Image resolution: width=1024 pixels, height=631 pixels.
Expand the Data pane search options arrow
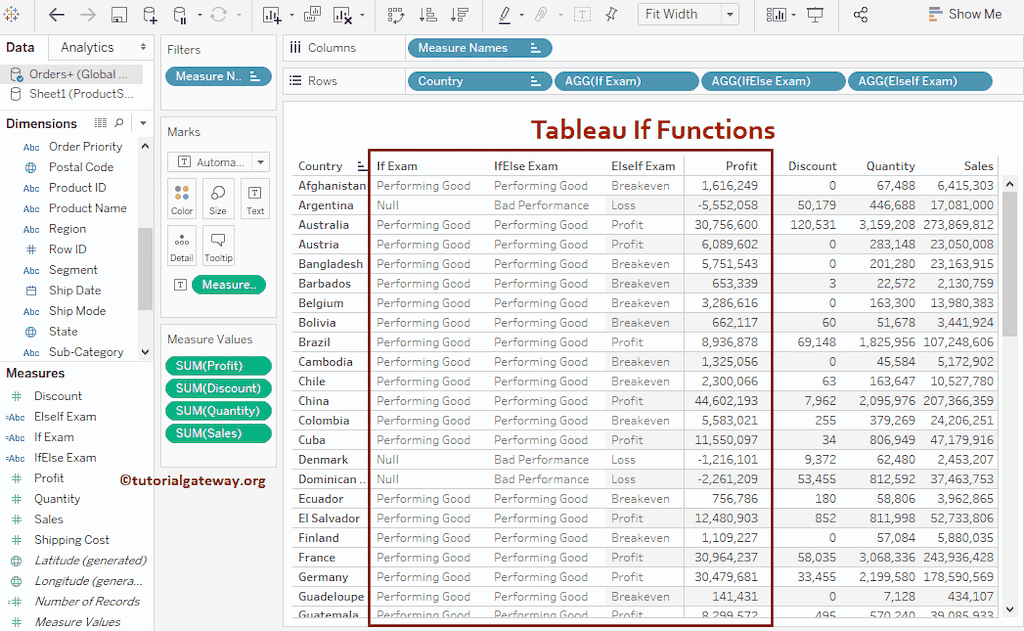[x=142, y=123]
